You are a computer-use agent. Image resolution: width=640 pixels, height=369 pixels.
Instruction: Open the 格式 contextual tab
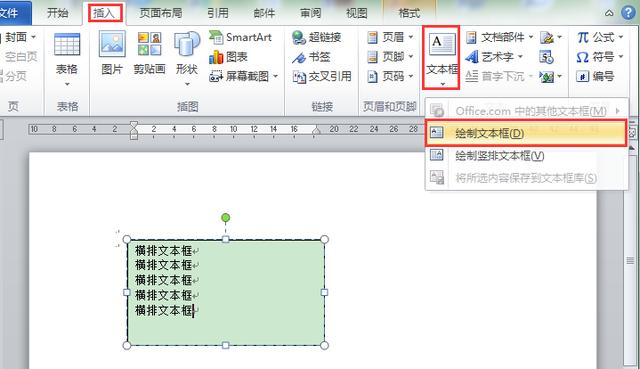click(409, 13)
